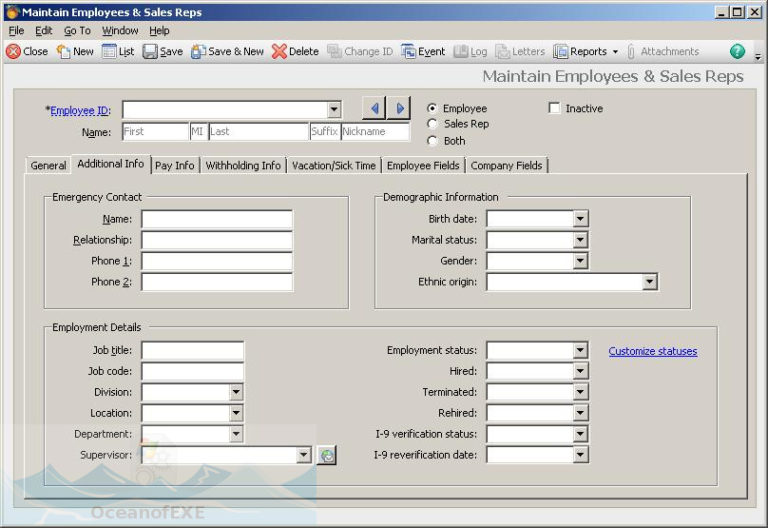This screenshot has width=768, height=528.
Task: Click the green Help question mark icon
Action: click(x=737, y=51)
